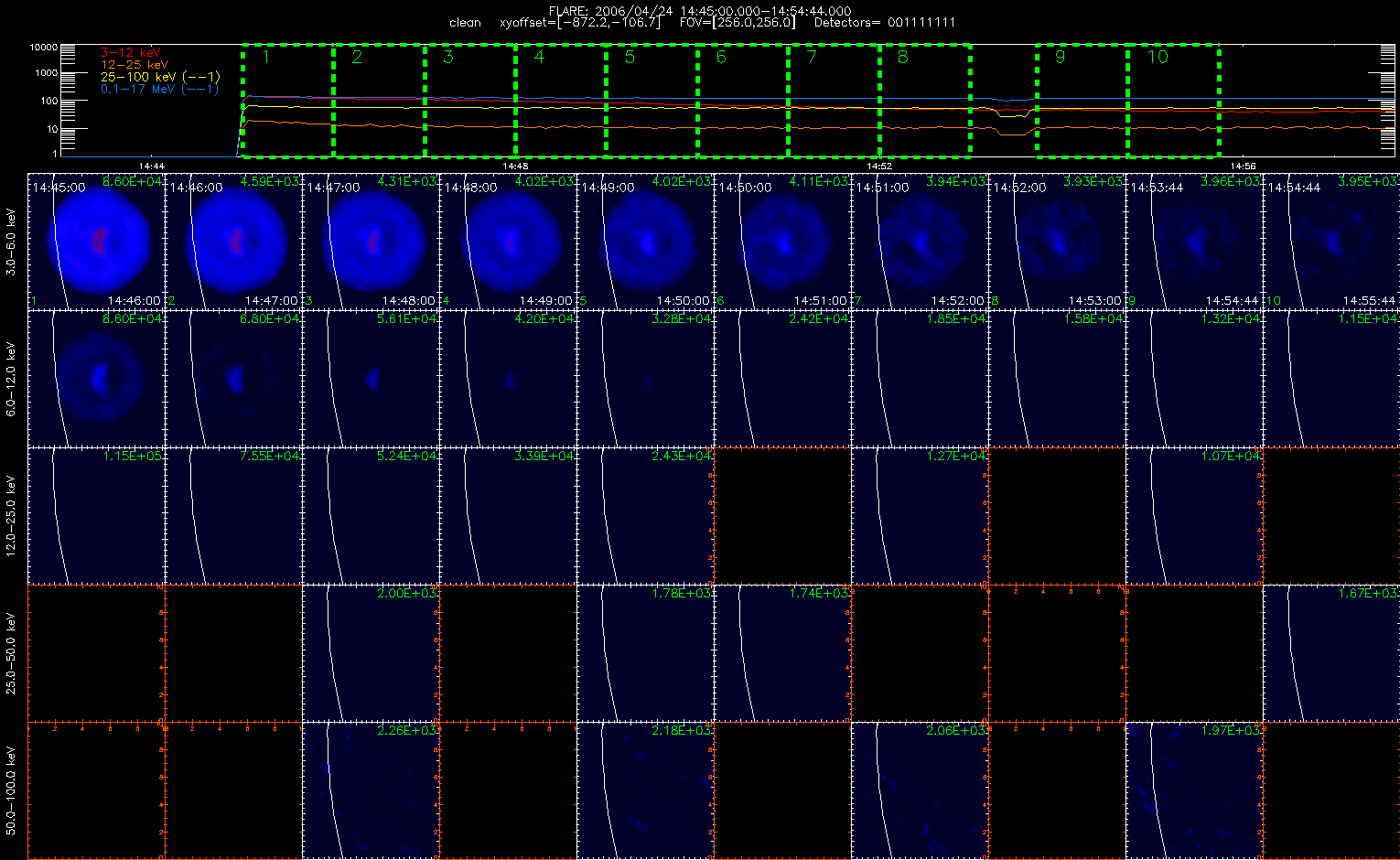The image size is (1400, 860).
Task: Select time interval box 1 in light curve
Action: pos(287,100)
